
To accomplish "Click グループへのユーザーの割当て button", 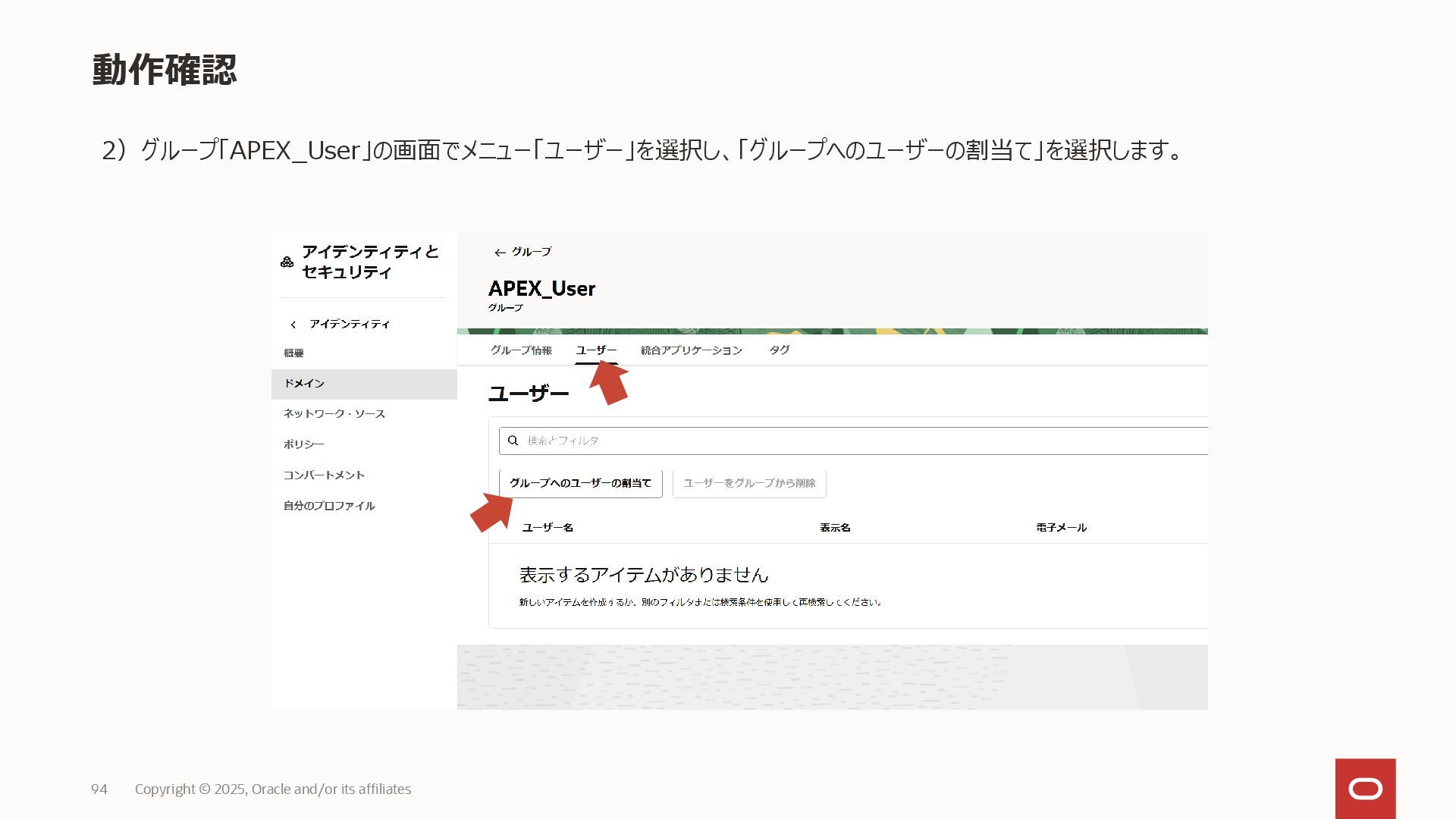I will tap(581, 483).
